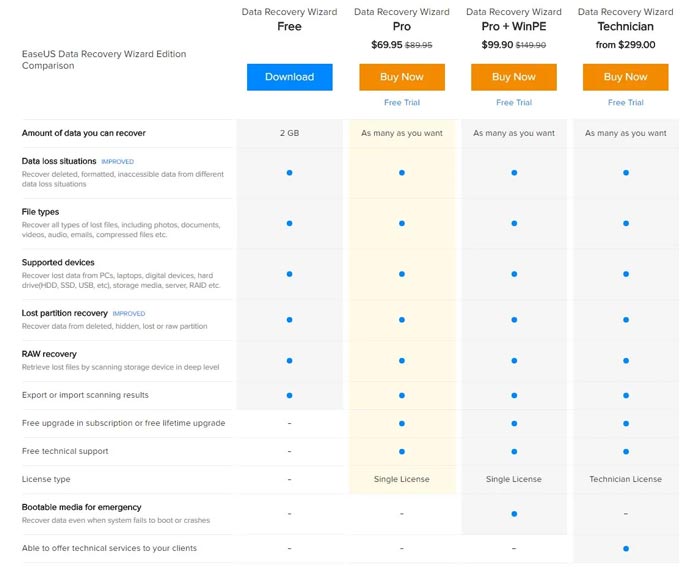Click File types dot in Technician column

click(626, 223)
